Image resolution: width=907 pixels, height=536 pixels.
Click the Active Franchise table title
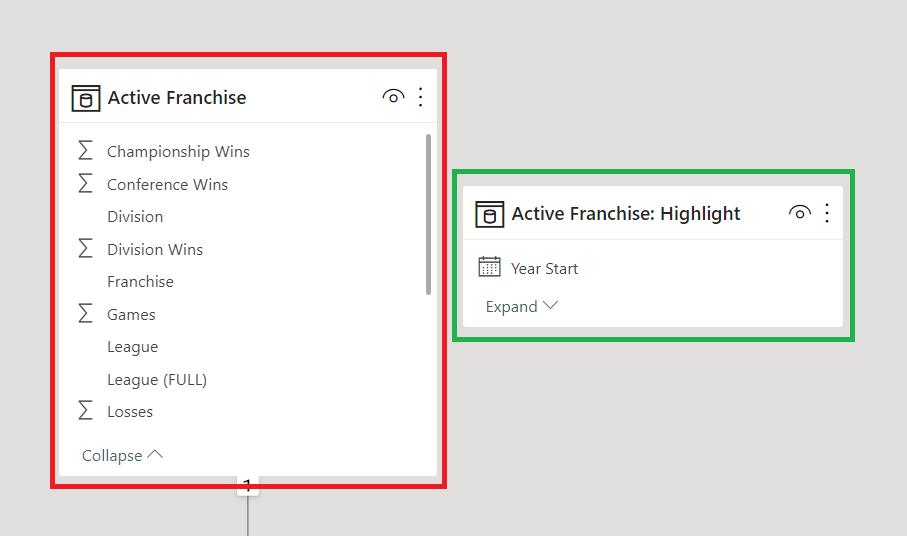coord(177,97)
